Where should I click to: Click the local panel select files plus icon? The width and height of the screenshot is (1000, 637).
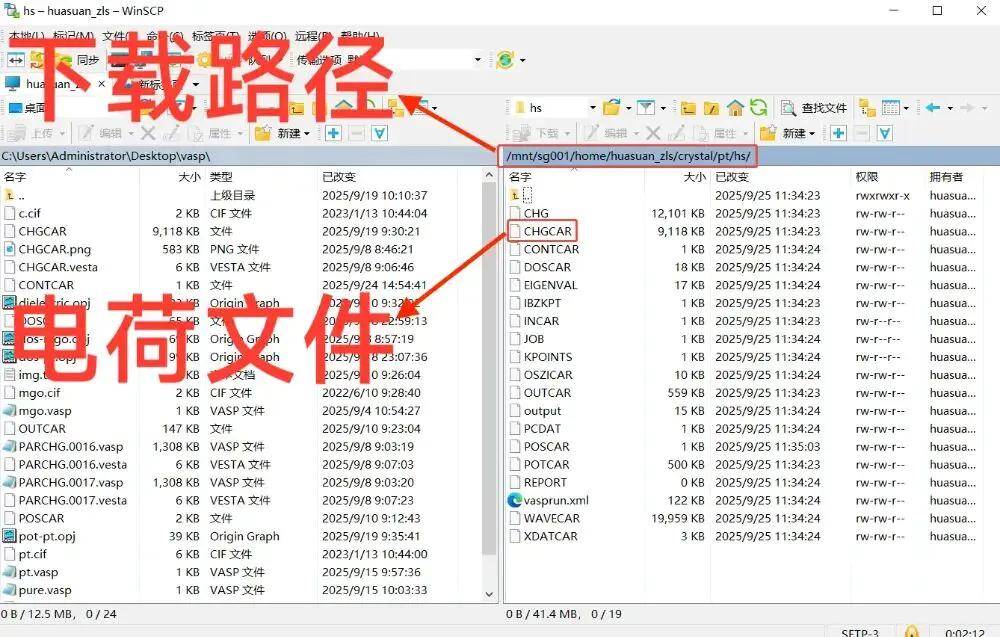point(333,133)
